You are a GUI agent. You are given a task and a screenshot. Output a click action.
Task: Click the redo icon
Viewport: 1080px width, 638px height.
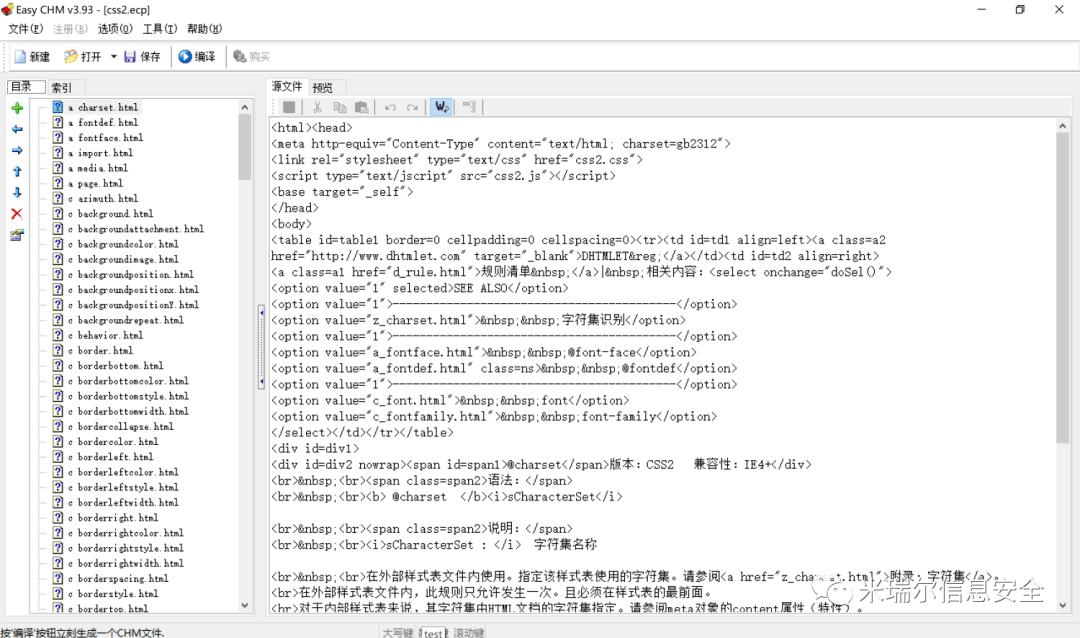pos(412,107)
